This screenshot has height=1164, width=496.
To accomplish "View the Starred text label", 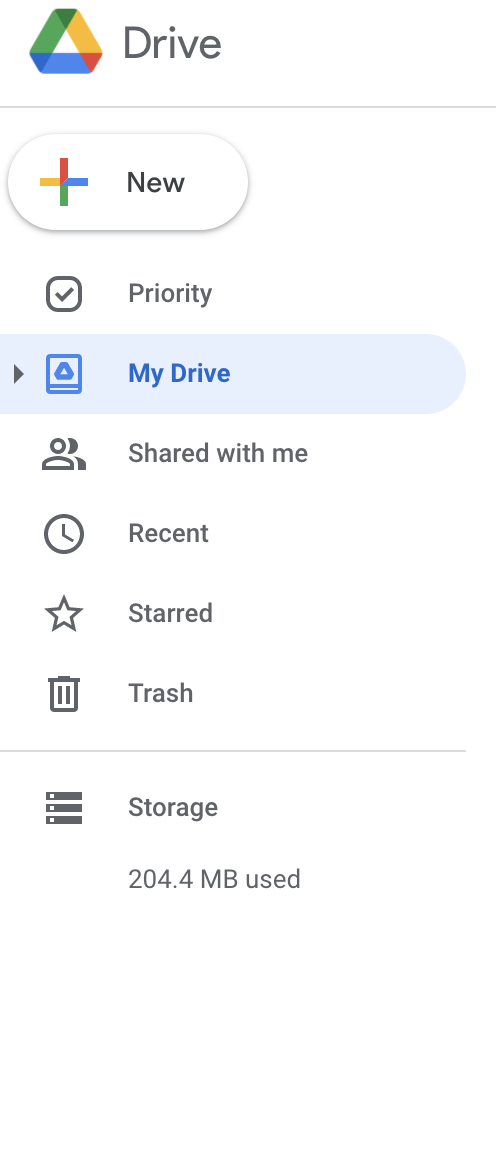I will (x=170, y=613).
